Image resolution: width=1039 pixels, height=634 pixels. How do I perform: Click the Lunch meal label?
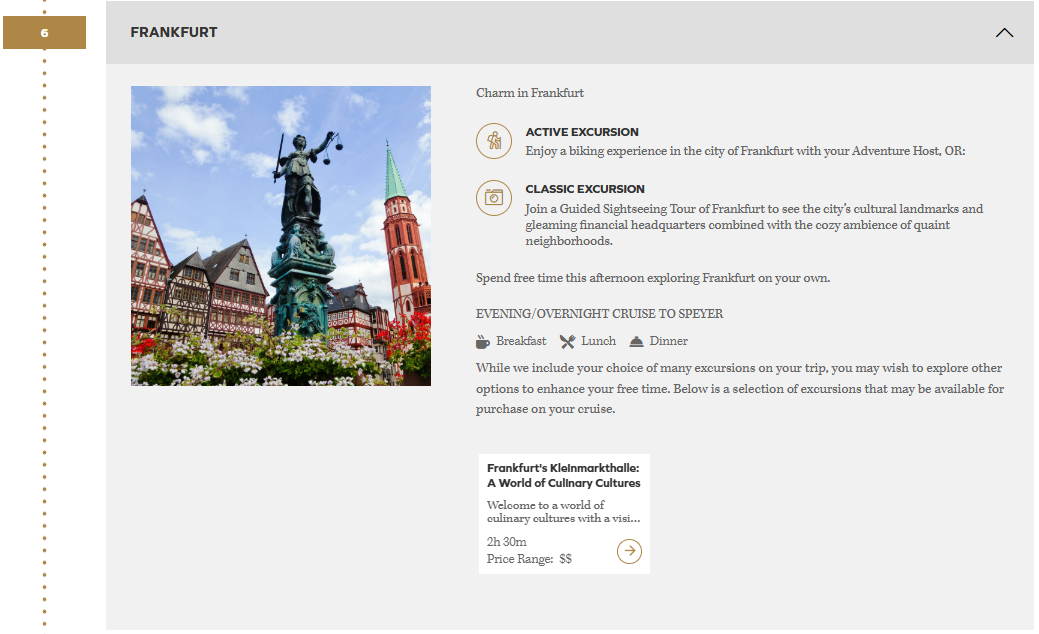(598, 342)
